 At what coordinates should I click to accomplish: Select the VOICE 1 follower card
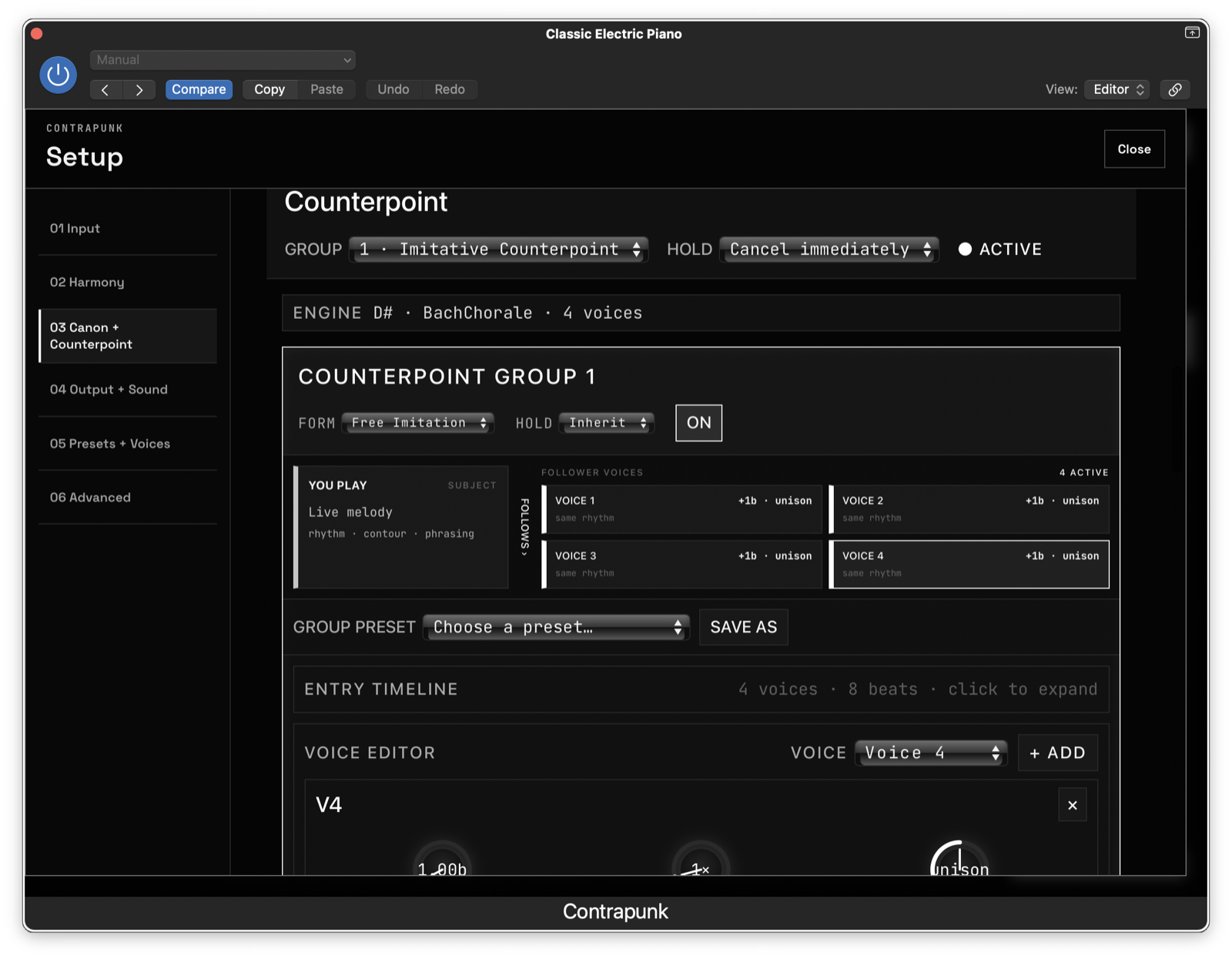tap(682, 509)
